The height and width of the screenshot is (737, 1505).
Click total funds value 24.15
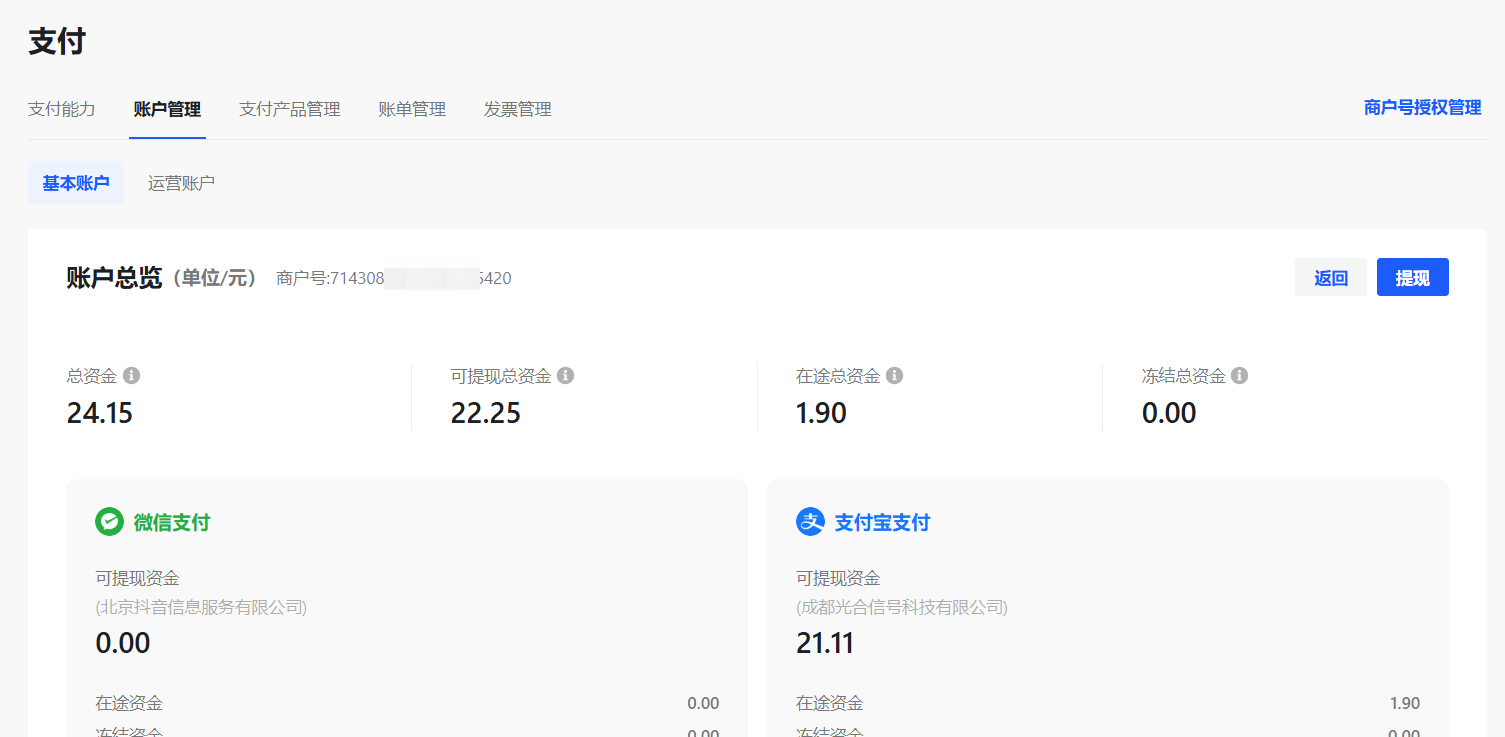(x=100, y=413)
